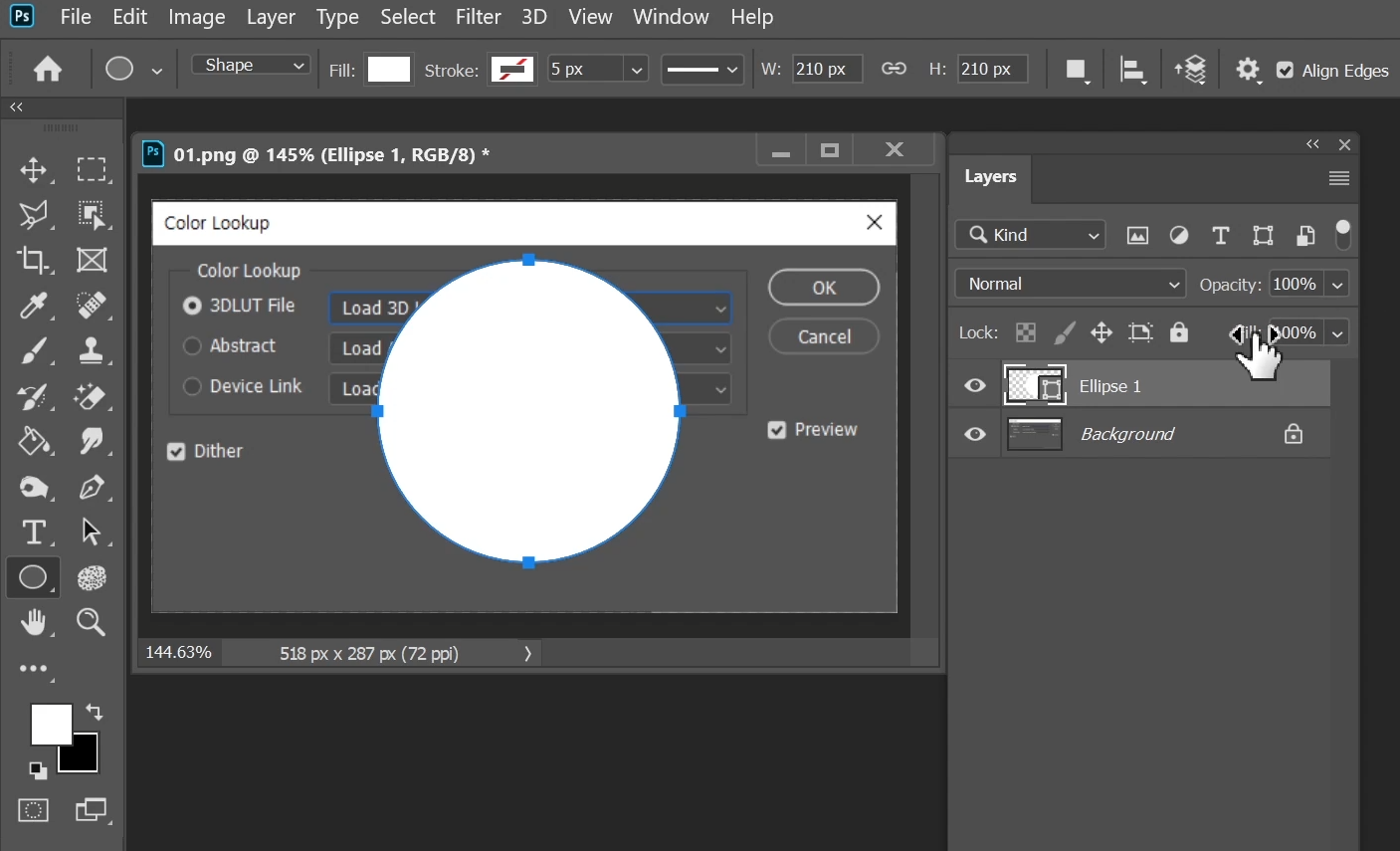Filter layers by pixel layers
The image size is (1400, 851).
tap(1137, 236)
